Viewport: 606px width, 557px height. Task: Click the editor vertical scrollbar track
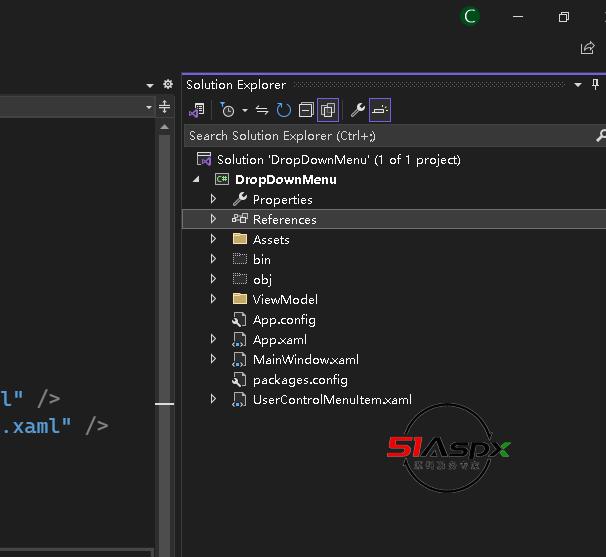pos(164,344)
